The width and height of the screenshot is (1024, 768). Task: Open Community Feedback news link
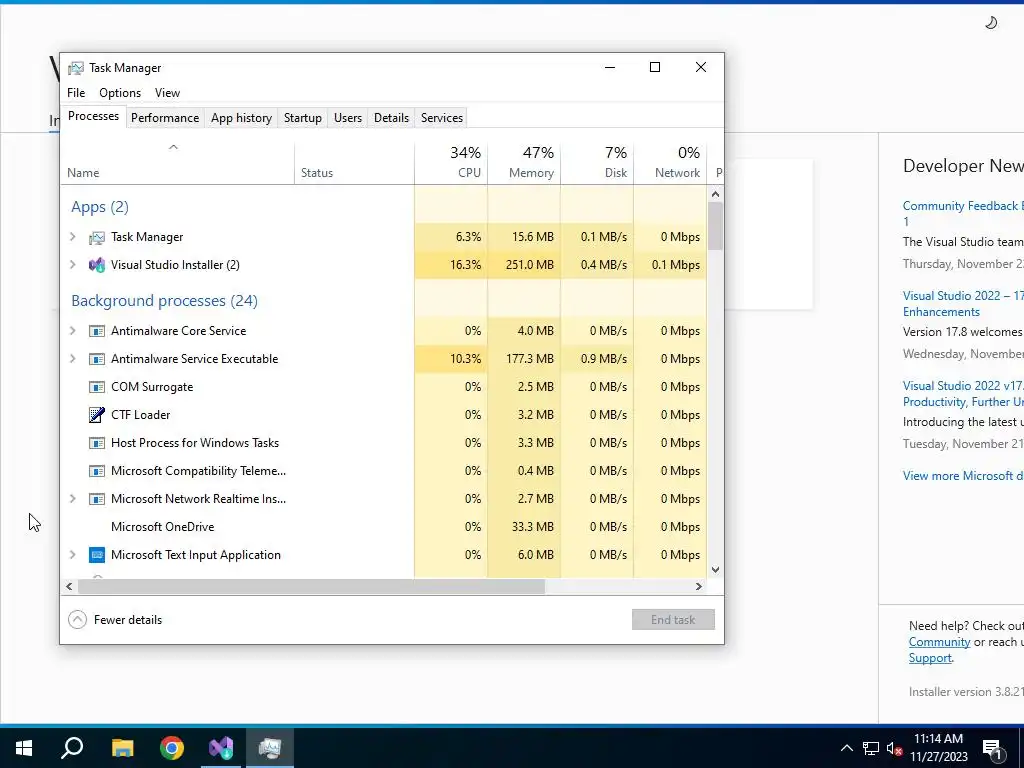[963, 214]
